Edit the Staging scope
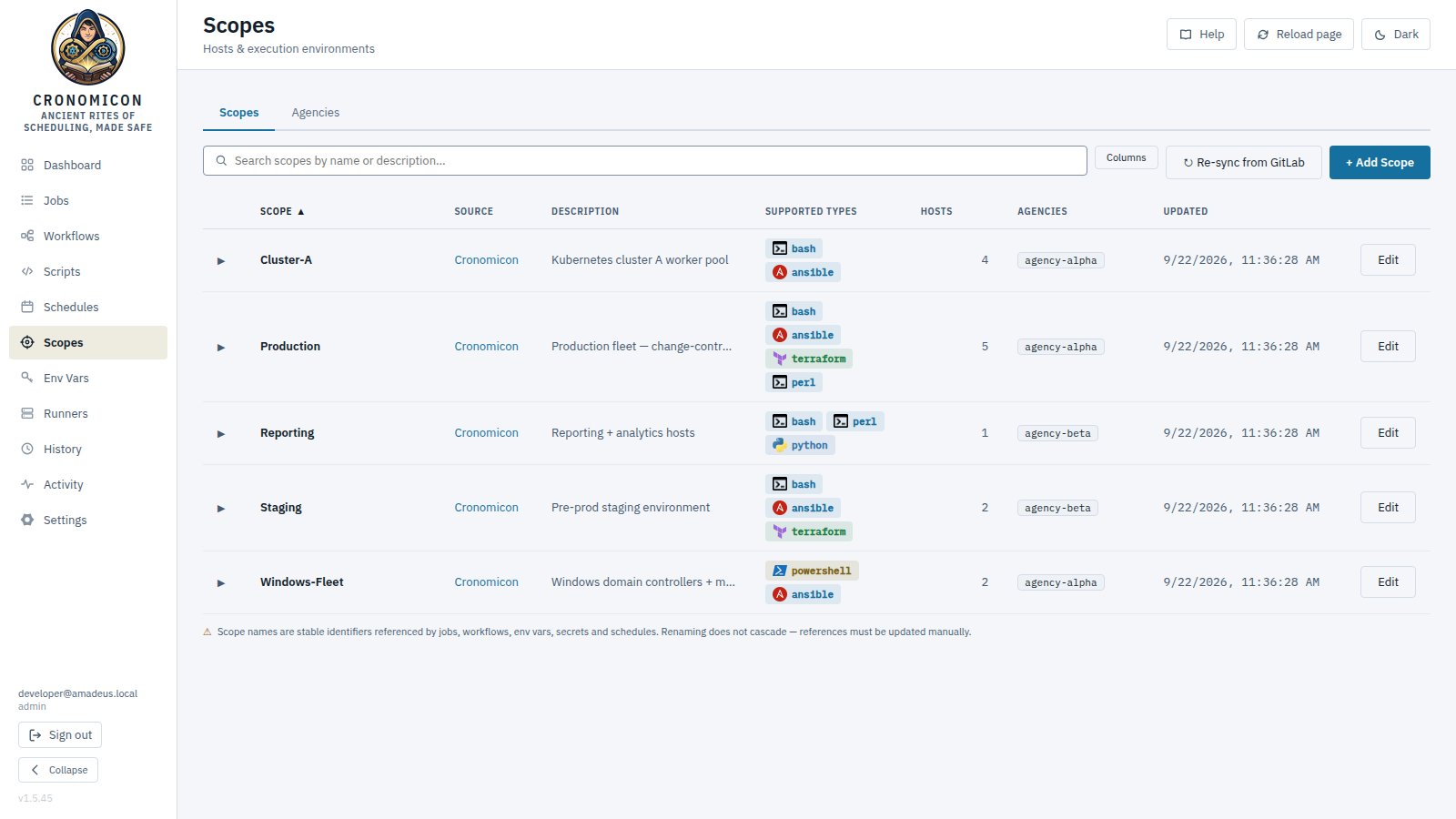This screenshot has width=1456, height=819. 1388,508
